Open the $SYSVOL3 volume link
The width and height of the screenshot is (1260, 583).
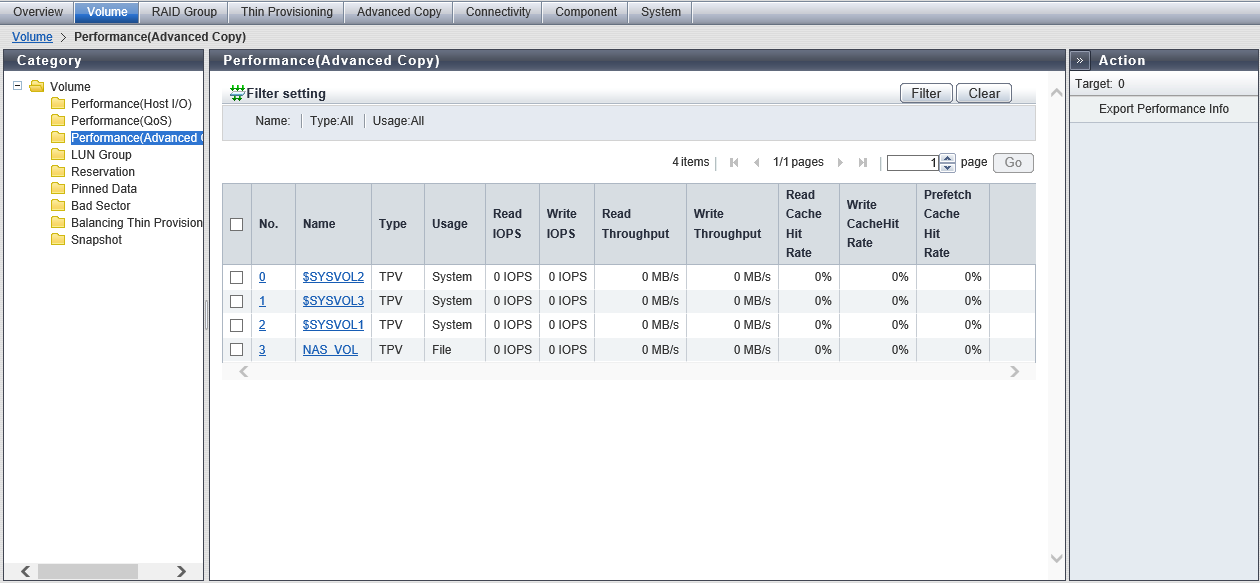coord(333,301)
